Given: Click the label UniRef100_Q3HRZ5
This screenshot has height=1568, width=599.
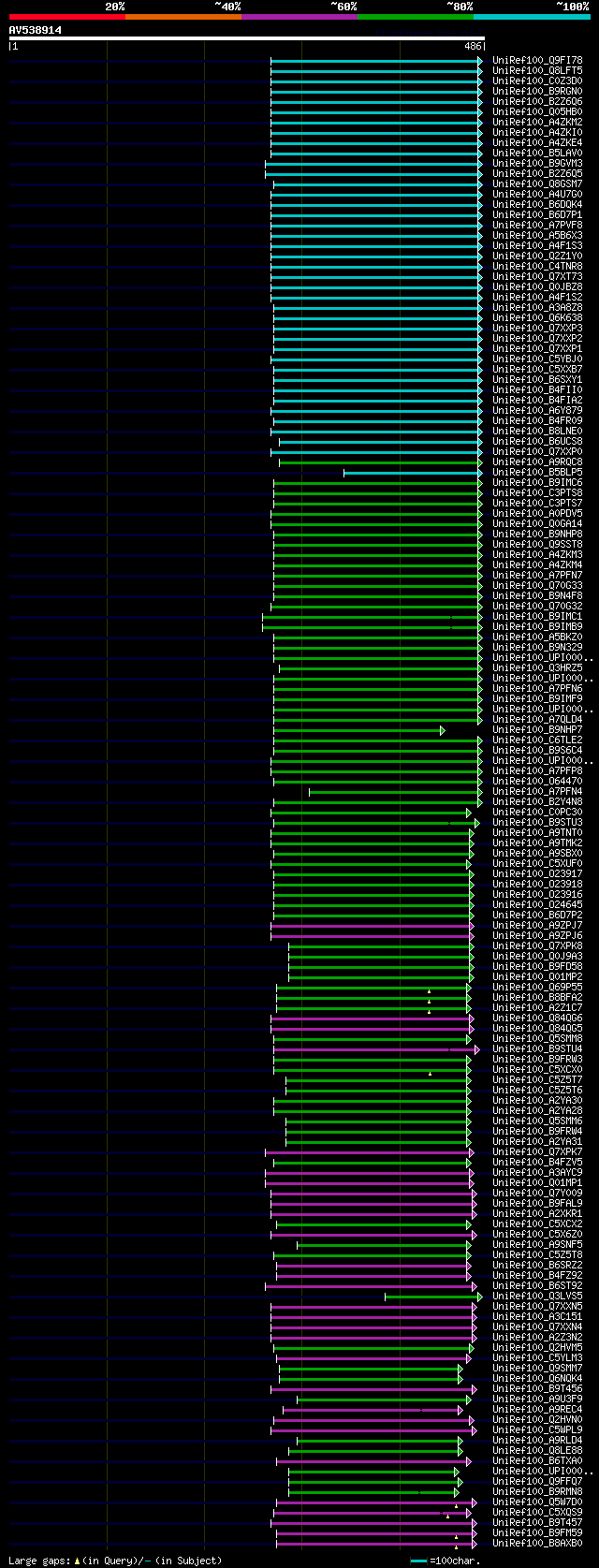Looking at the screenshot, I should coord(537,668).
